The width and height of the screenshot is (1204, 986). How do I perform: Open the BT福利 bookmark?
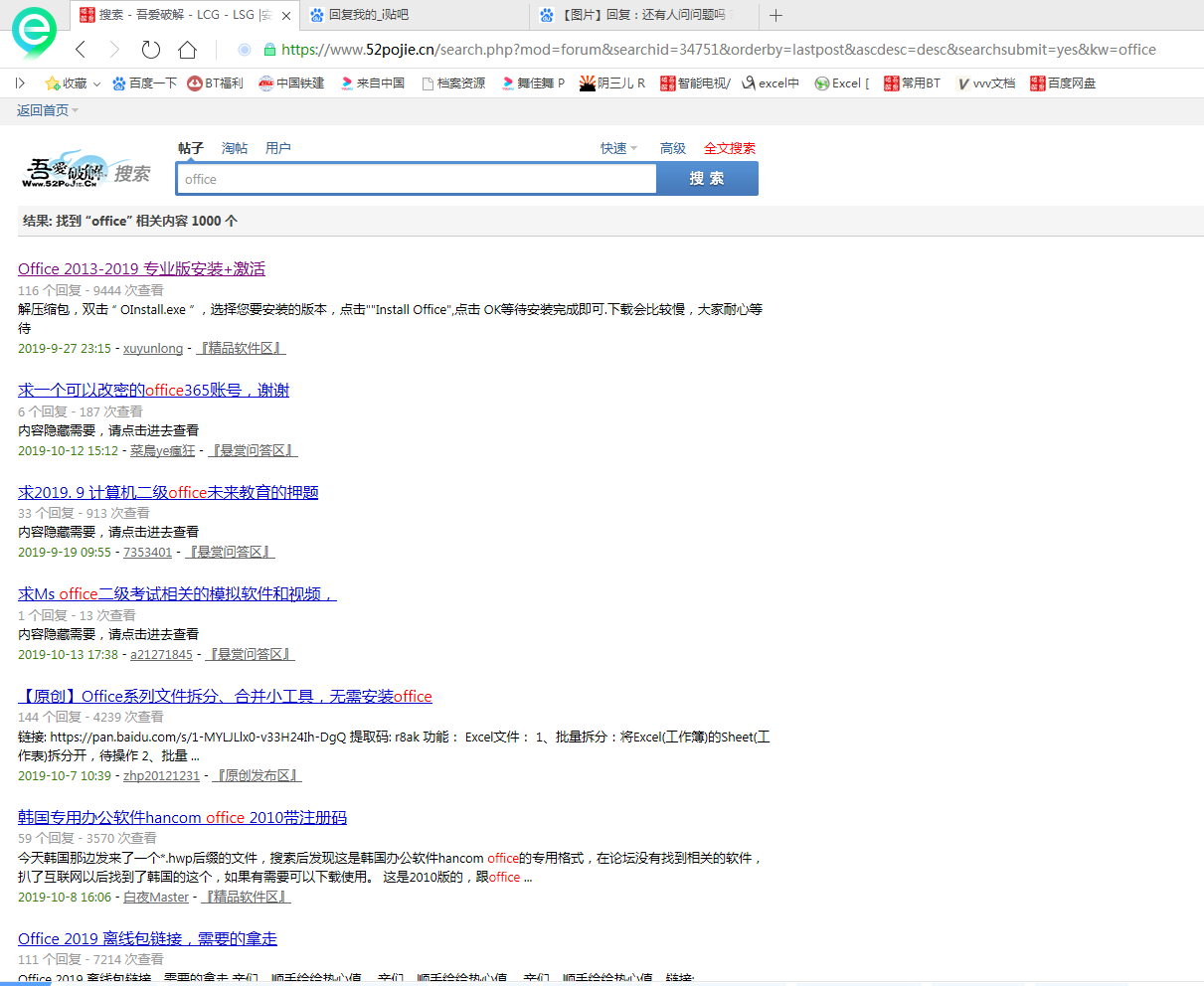point(216,83)
